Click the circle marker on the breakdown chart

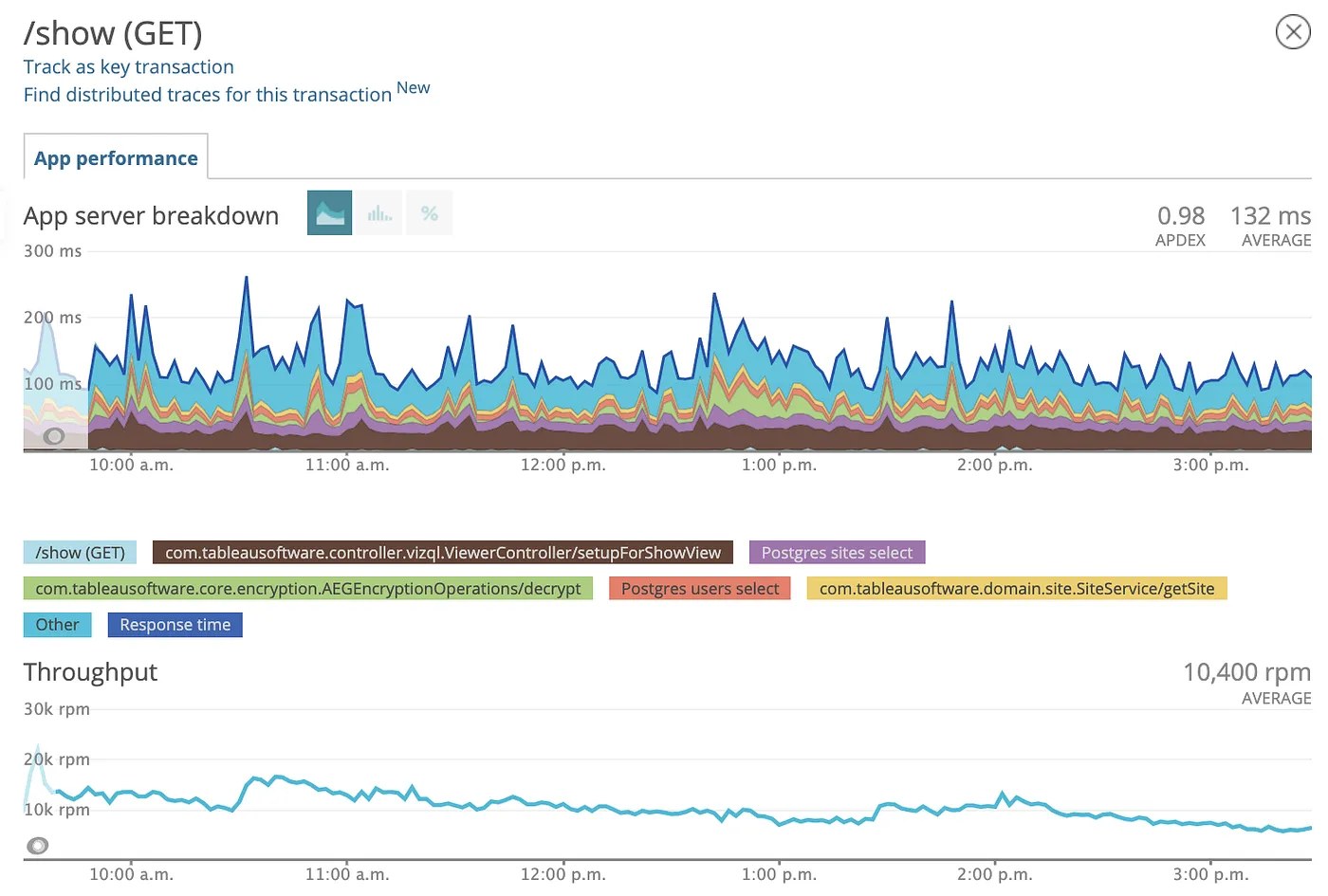pos(54,436)
